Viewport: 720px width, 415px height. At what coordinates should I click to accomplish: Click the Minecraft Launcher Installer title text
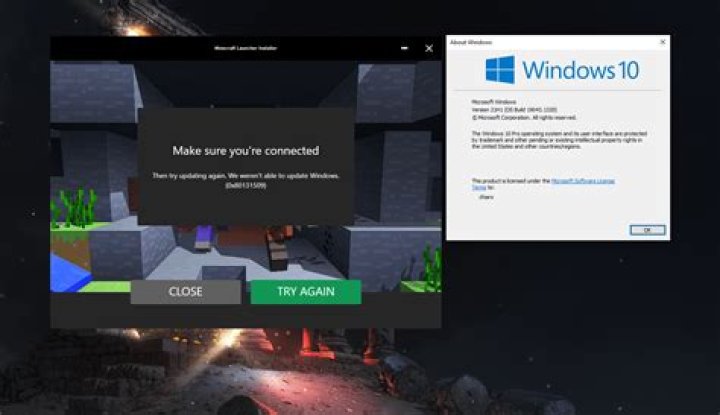click(246, 48)
